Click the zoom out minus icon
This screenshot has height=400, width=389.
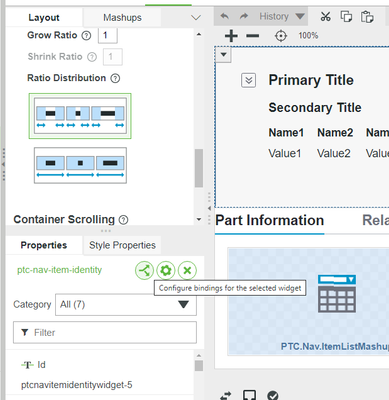tap(253, 36)
